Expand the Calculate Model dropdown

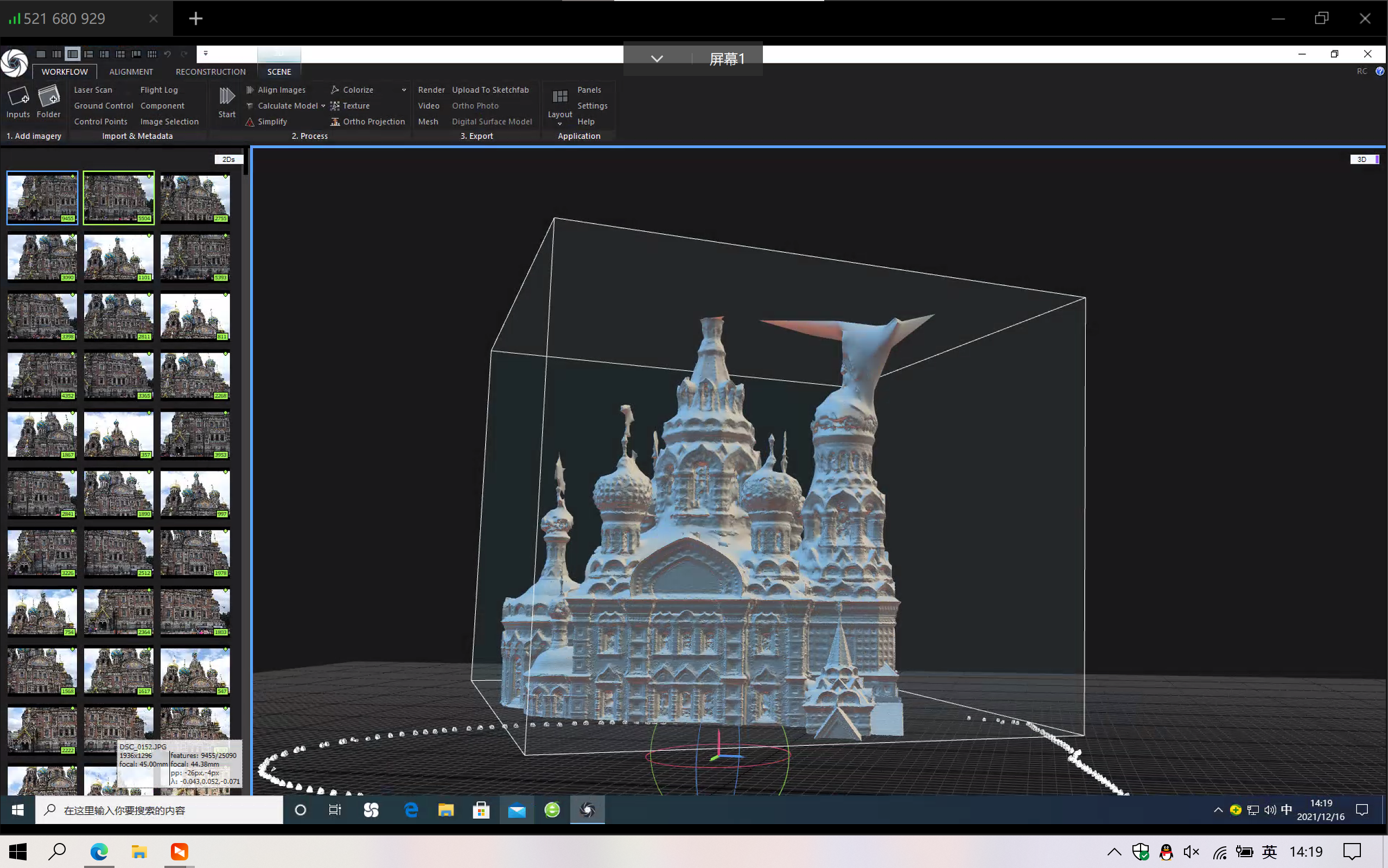(x=323, y=106)
